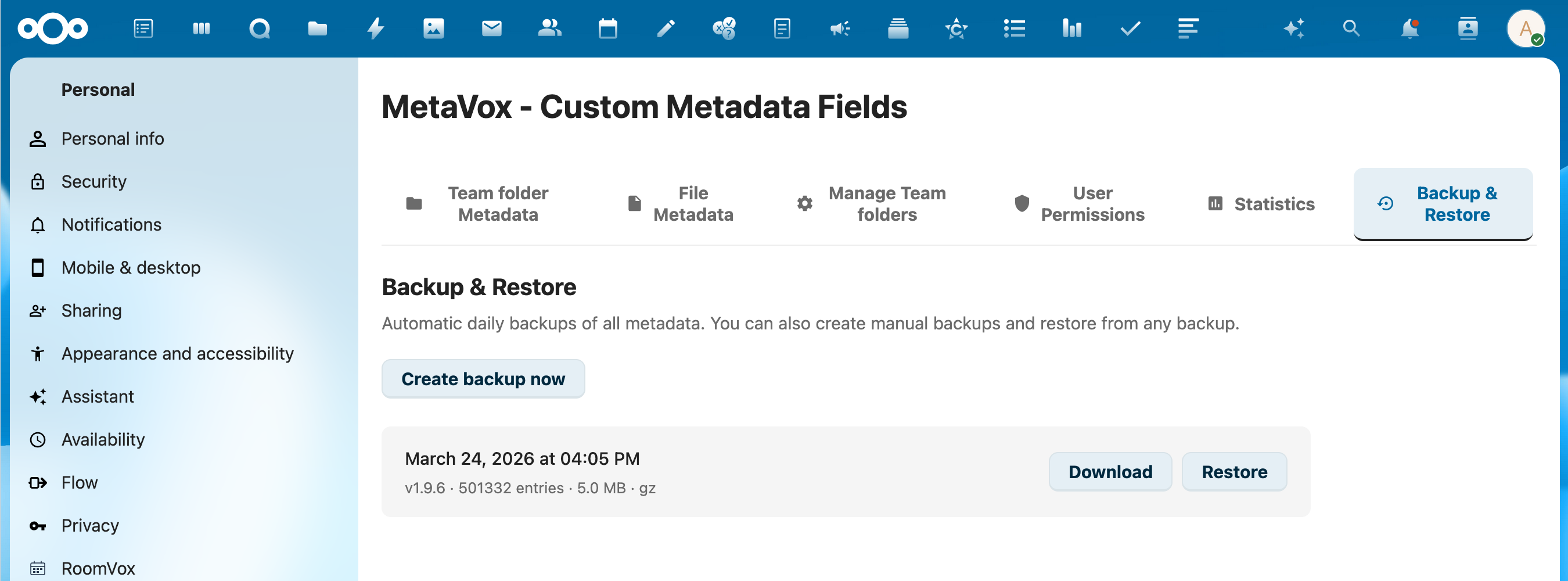Open the Manage Team folders tab
Image resolution: width=1568 pixels, height=581 pixels.
coord(872,204)
